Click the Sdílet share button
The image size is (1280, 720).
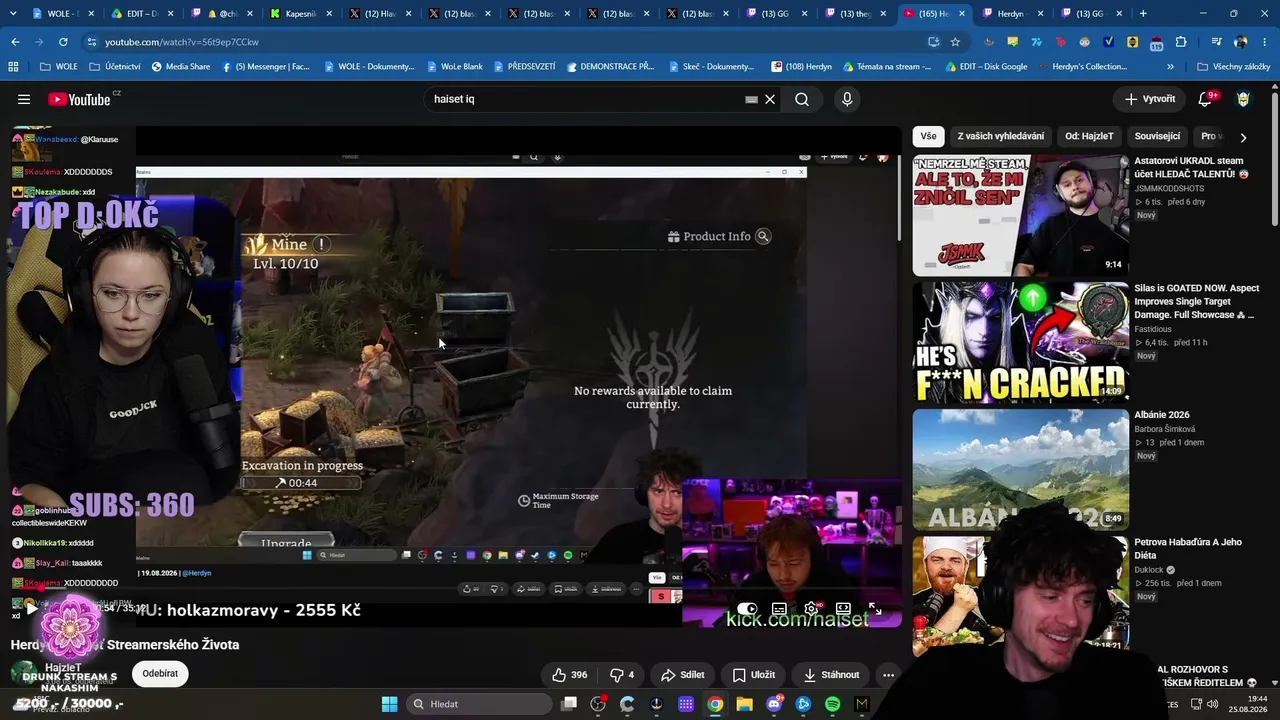click(682, 675)
